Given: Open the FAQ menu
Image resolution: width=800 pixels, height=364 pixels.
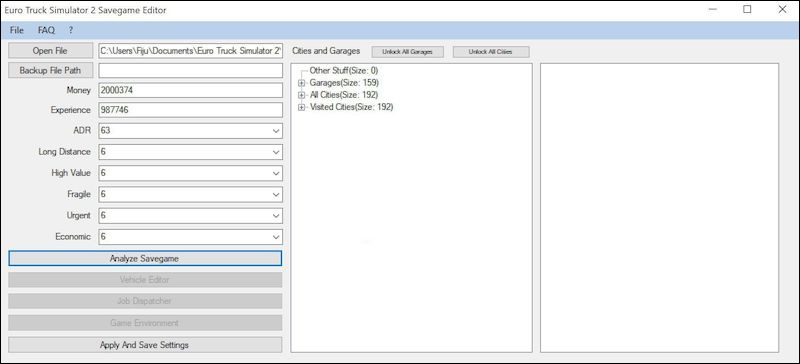Looking at the screenshot, I should tap(46, 30).
